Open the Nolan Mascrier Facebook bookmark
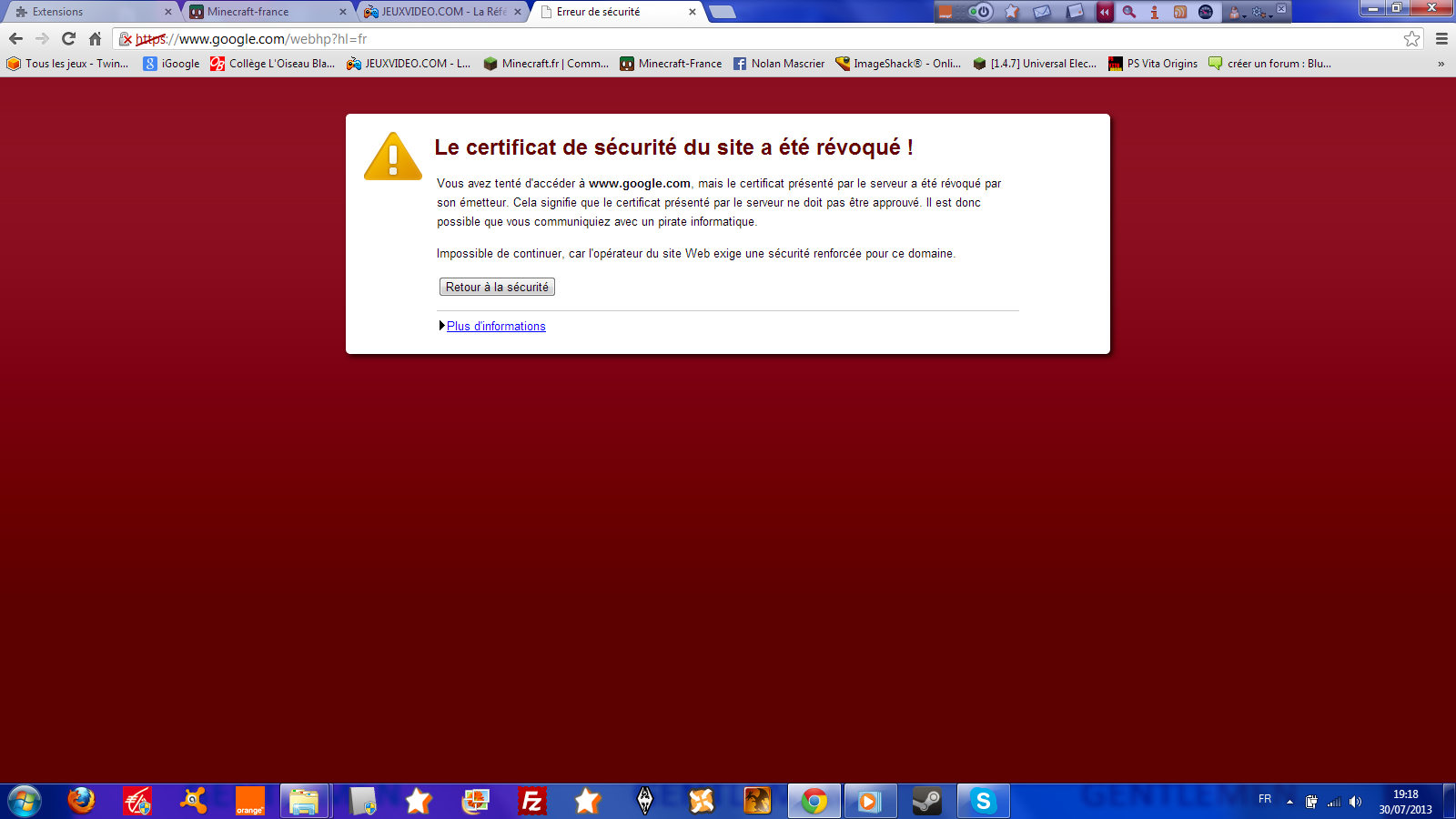This screenshot has height=819, width=1456. click(779, 64)
